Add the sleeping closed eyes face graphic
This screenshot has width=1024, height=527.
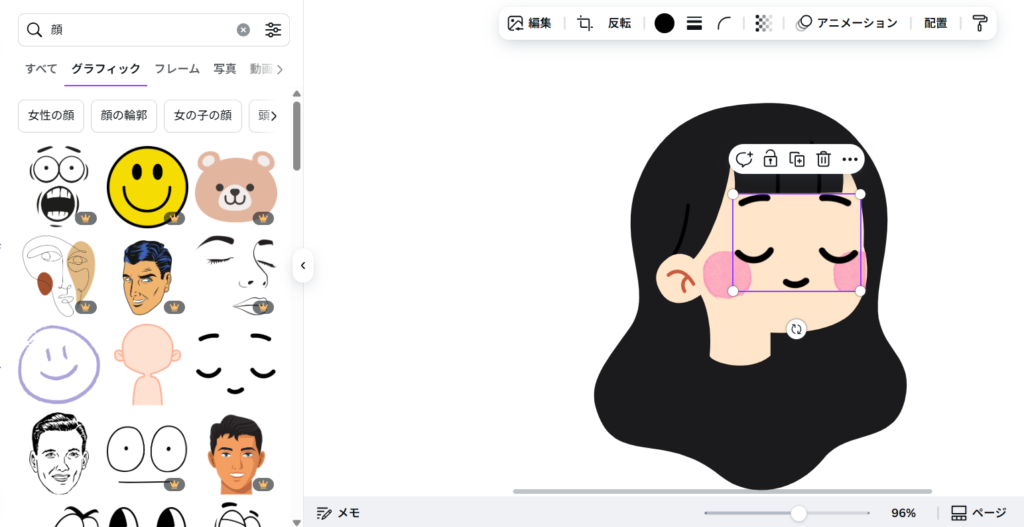click(x=236, y=363)
